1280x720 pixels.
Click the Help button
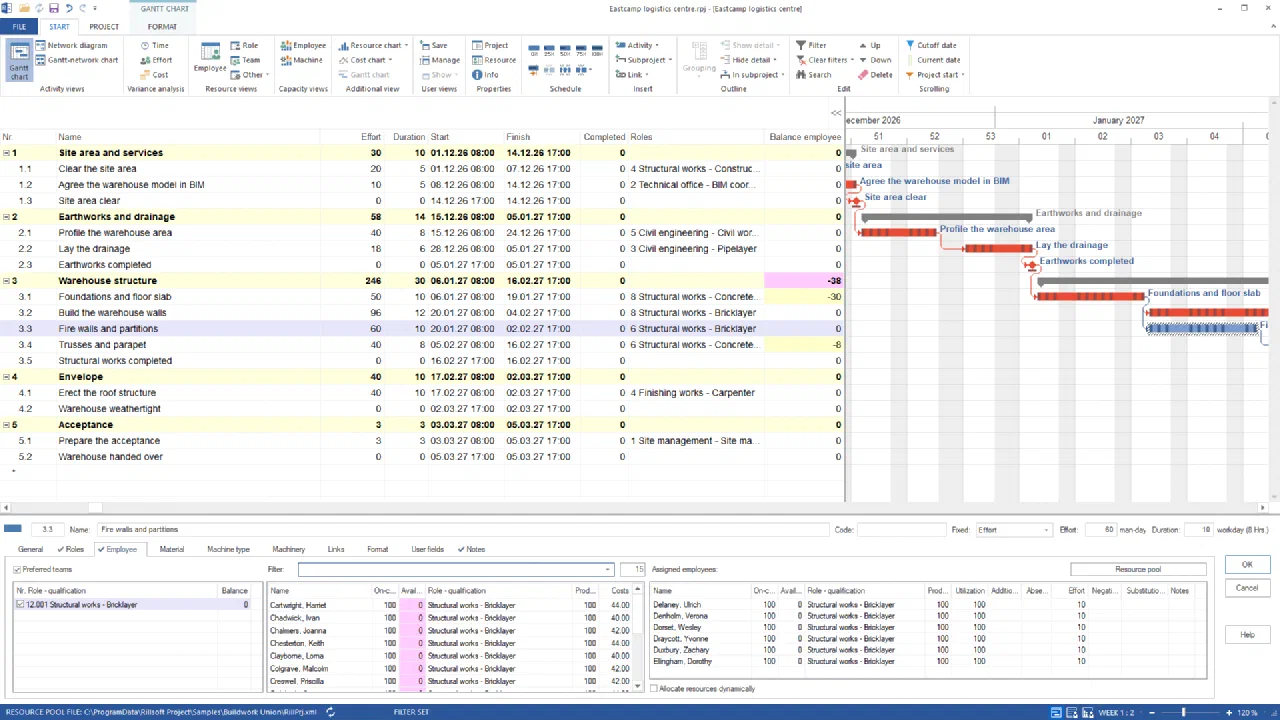pos(1247,635)
